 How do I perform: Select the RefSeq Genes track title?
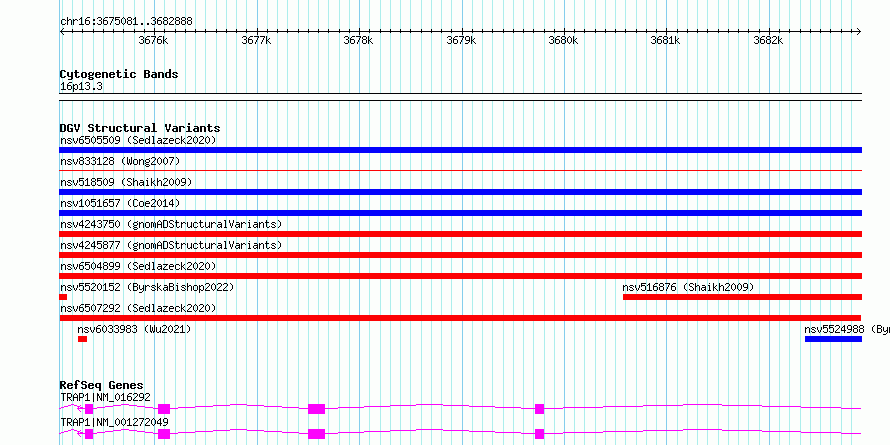pos(102,386)
